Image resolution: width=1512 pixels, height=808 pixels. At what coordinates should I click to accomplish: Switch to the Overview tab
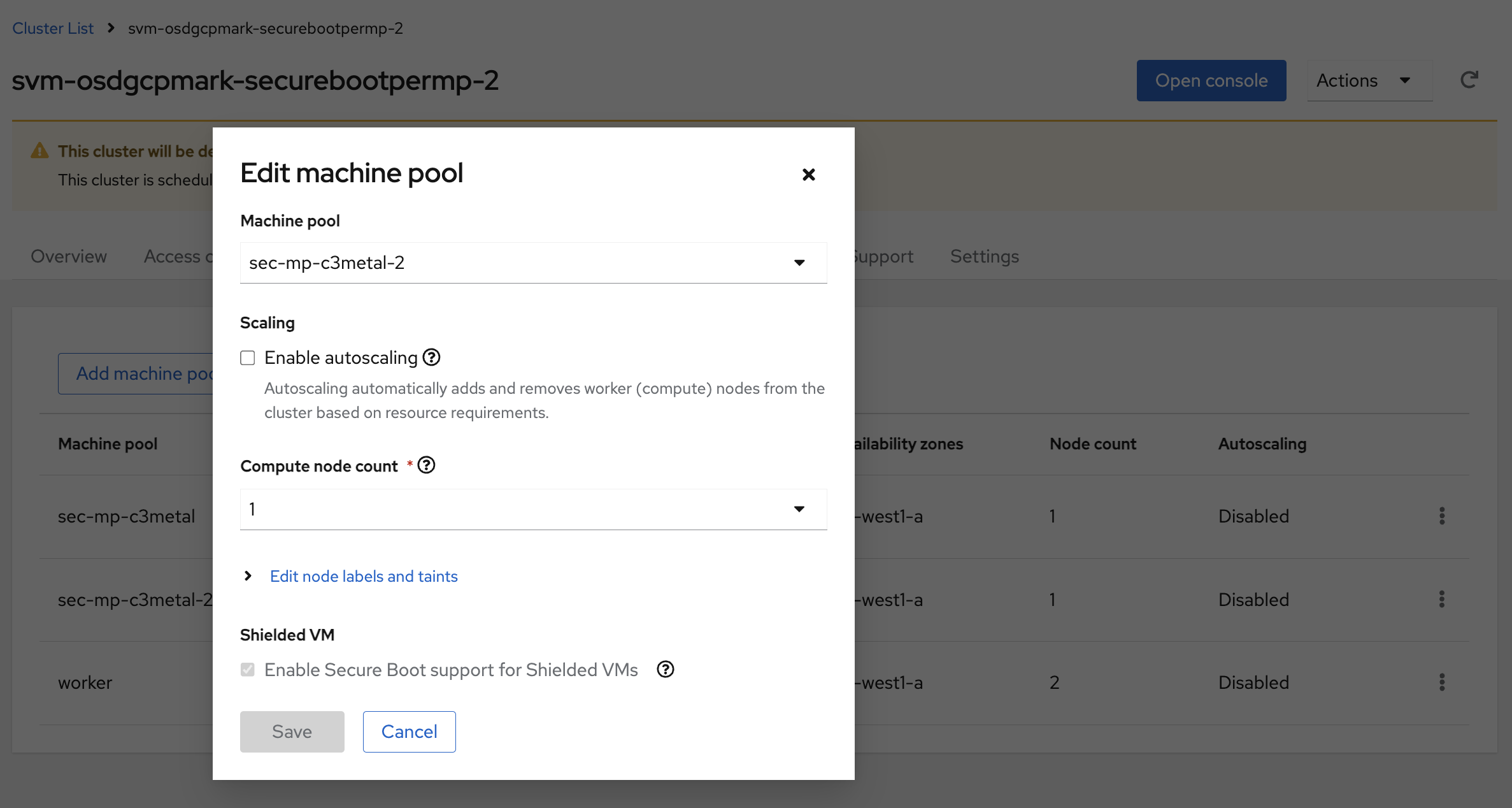point(69,256)
